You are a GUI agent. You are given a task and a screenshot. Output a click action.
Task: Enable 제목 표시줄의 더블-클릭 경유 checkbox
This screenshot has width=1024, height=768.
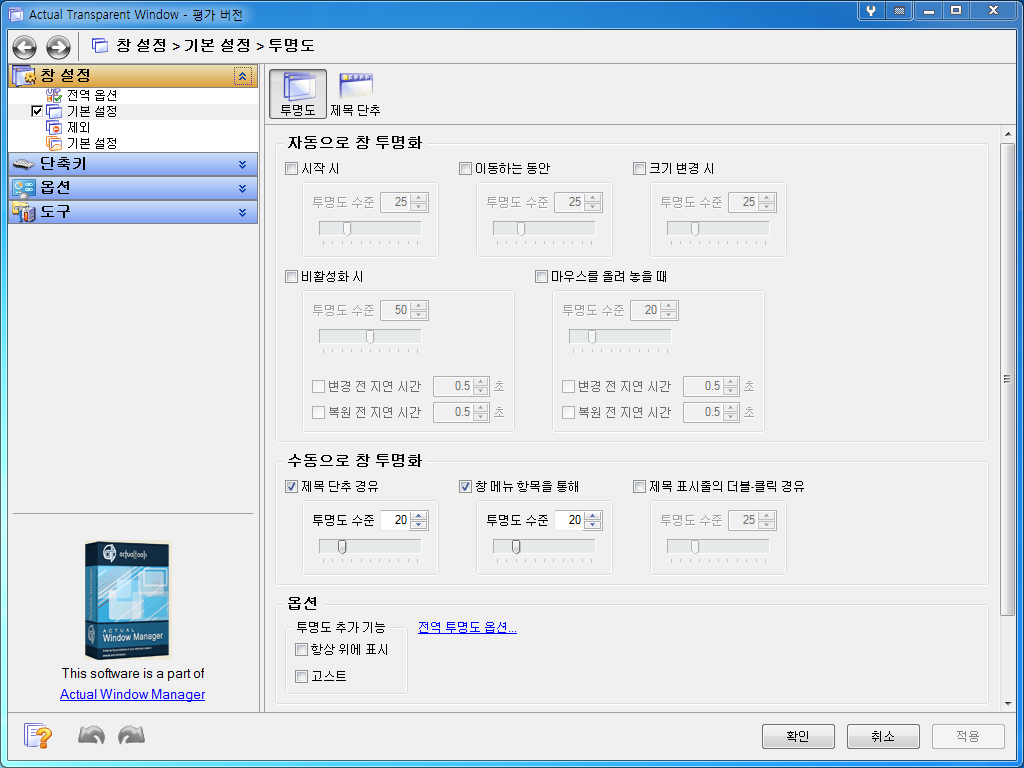tap(639, 487)
